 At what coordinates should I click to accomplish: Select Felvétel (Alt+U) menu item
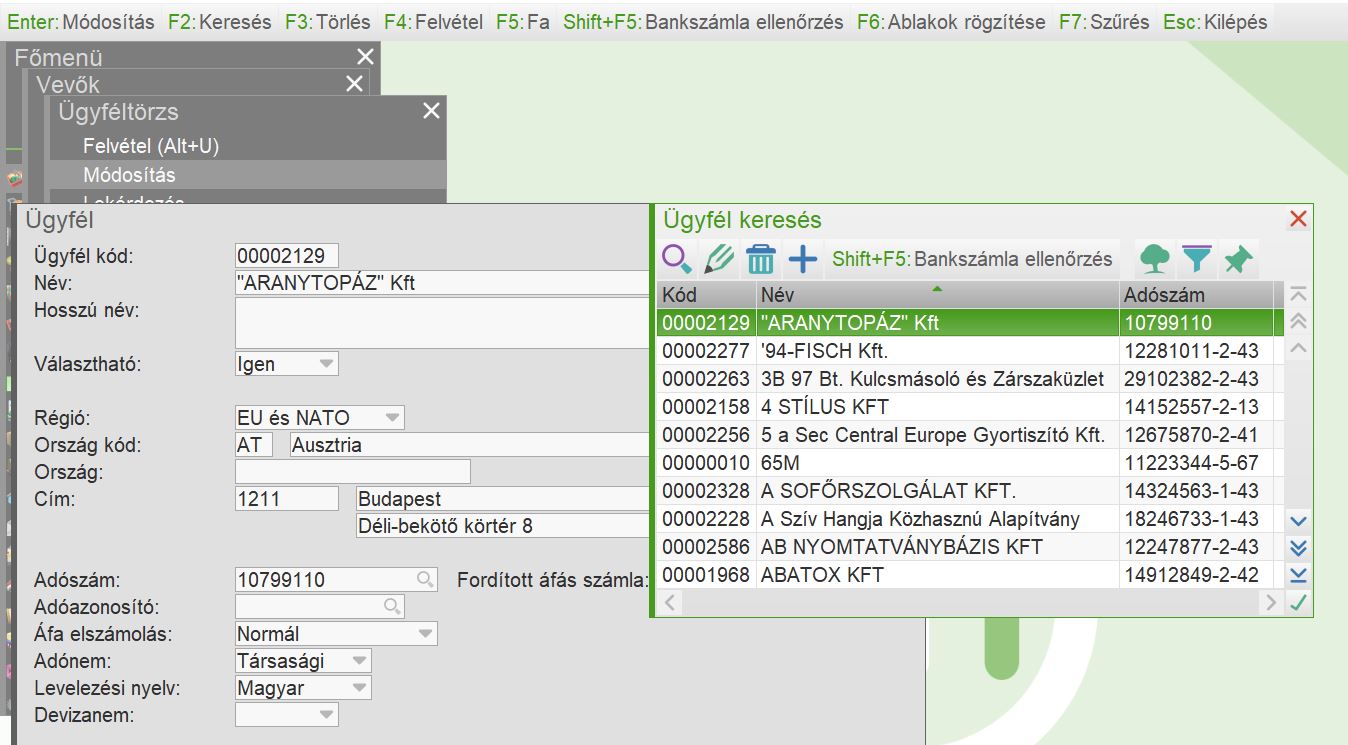point(151,146)
